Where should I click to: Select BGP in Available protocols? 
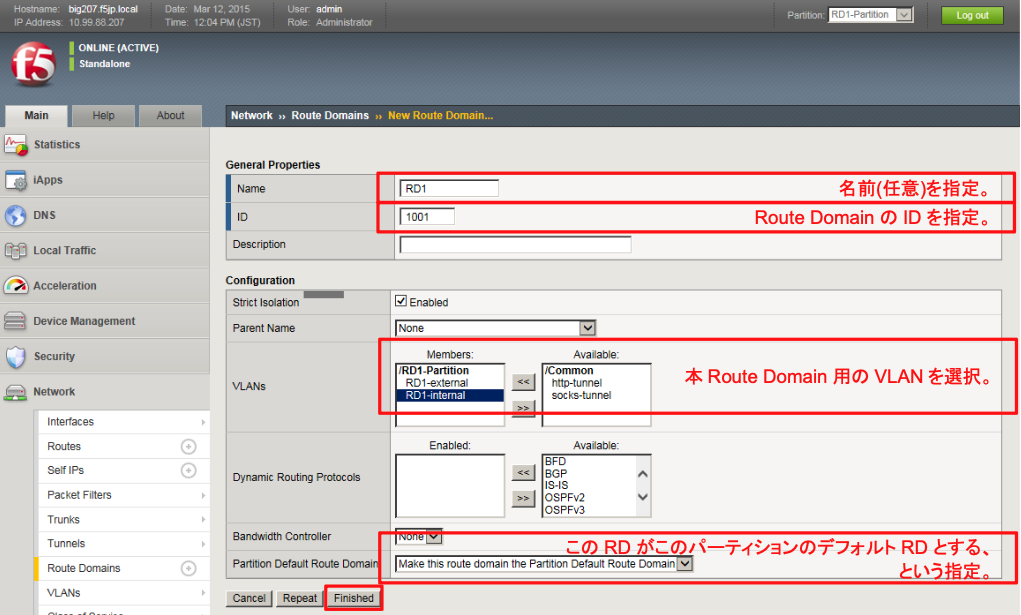coord(556,474)
